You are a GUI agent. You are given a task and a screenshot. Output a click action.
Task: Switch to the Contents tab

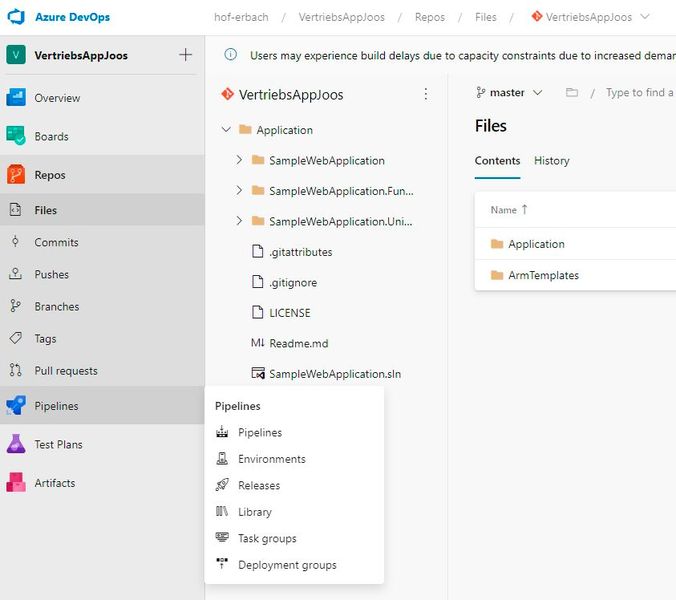497,160
